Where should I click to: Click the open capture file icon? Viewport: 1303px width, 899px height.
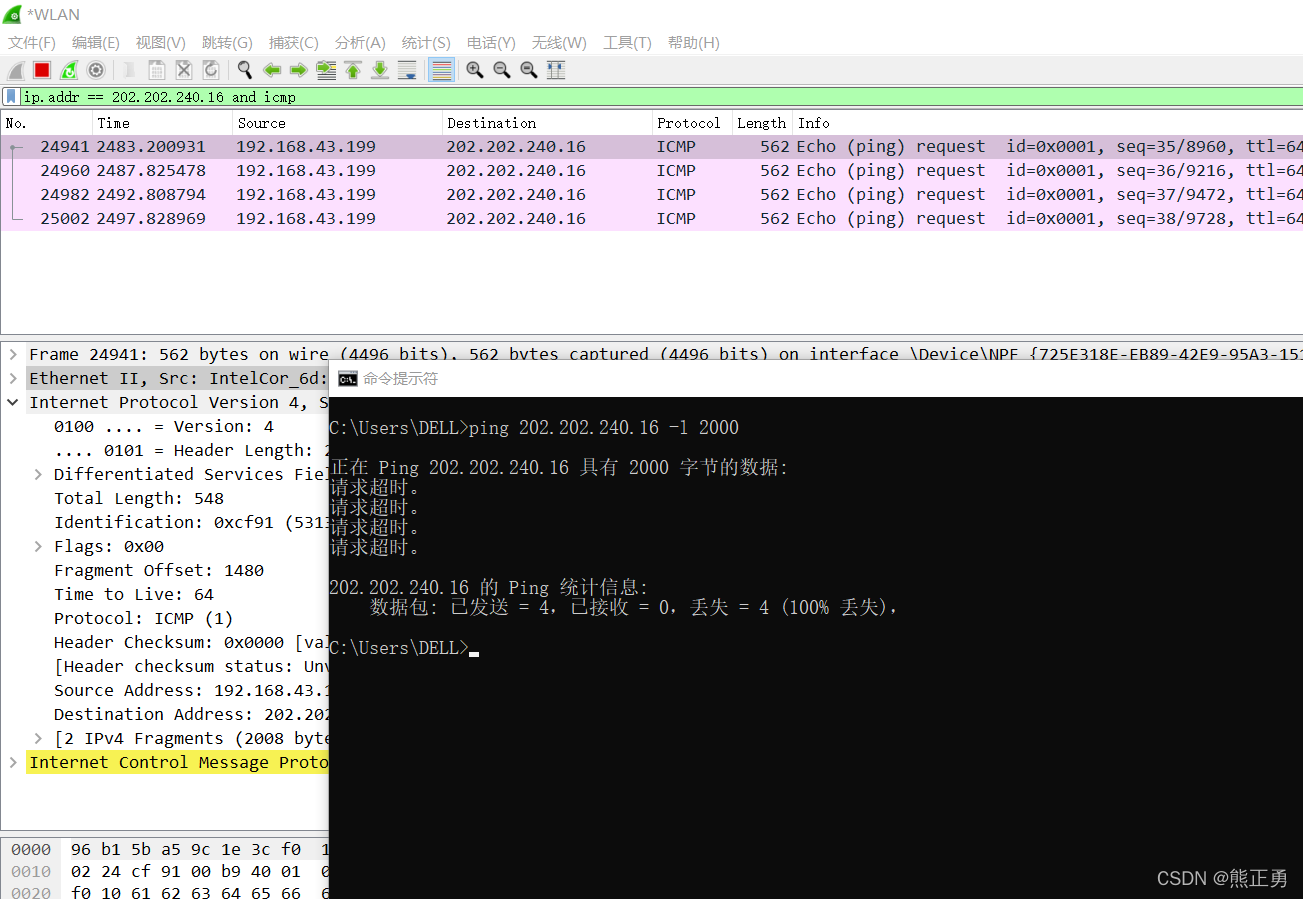(129, 70)
